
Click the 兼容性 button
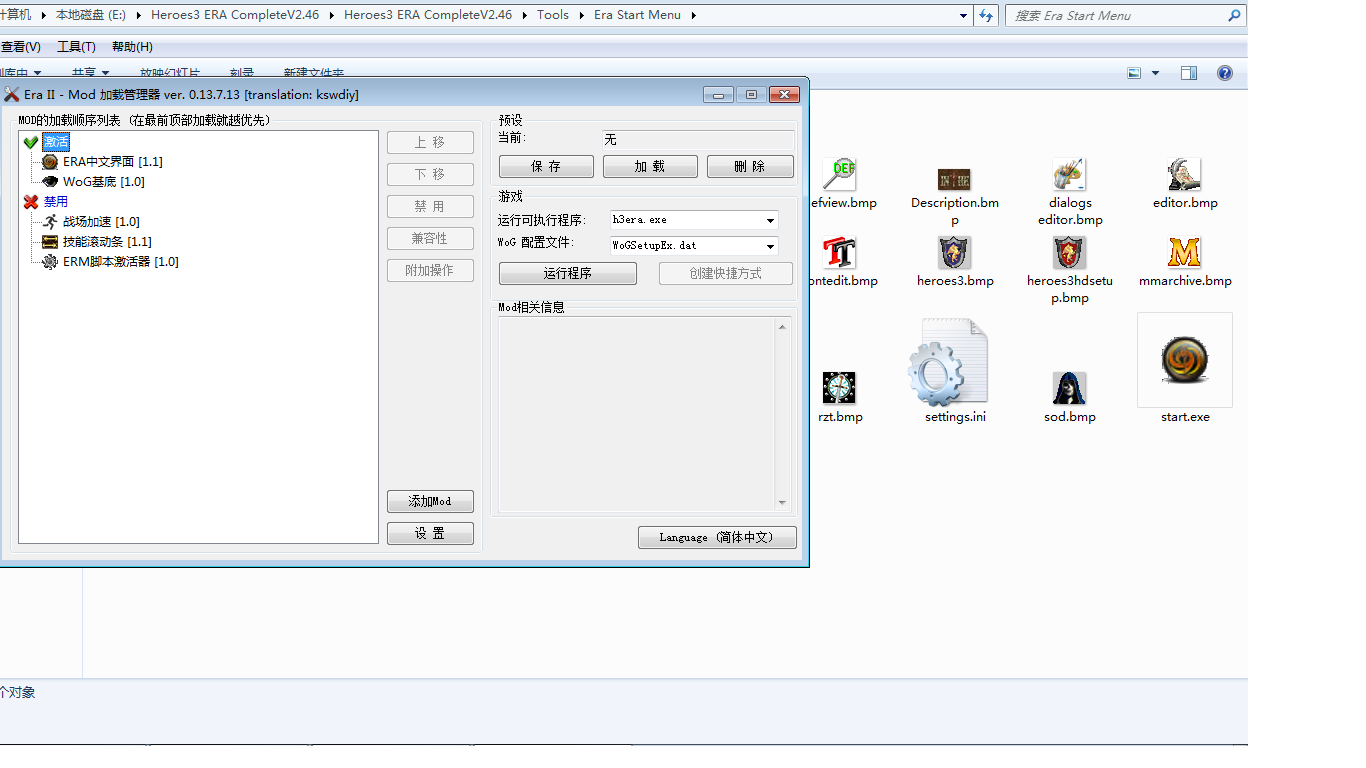(x=430, y=238)
